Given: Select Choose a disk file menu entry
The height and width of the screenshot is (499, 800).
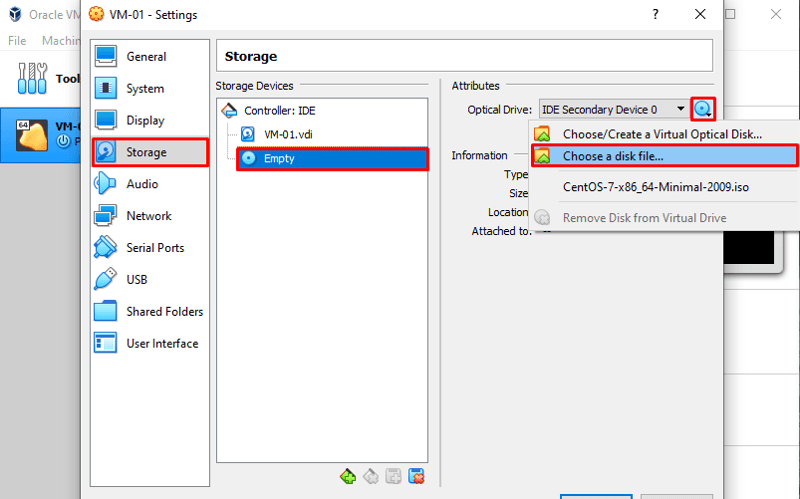Looking at the screenshot, I should click(x=664, y=156).
